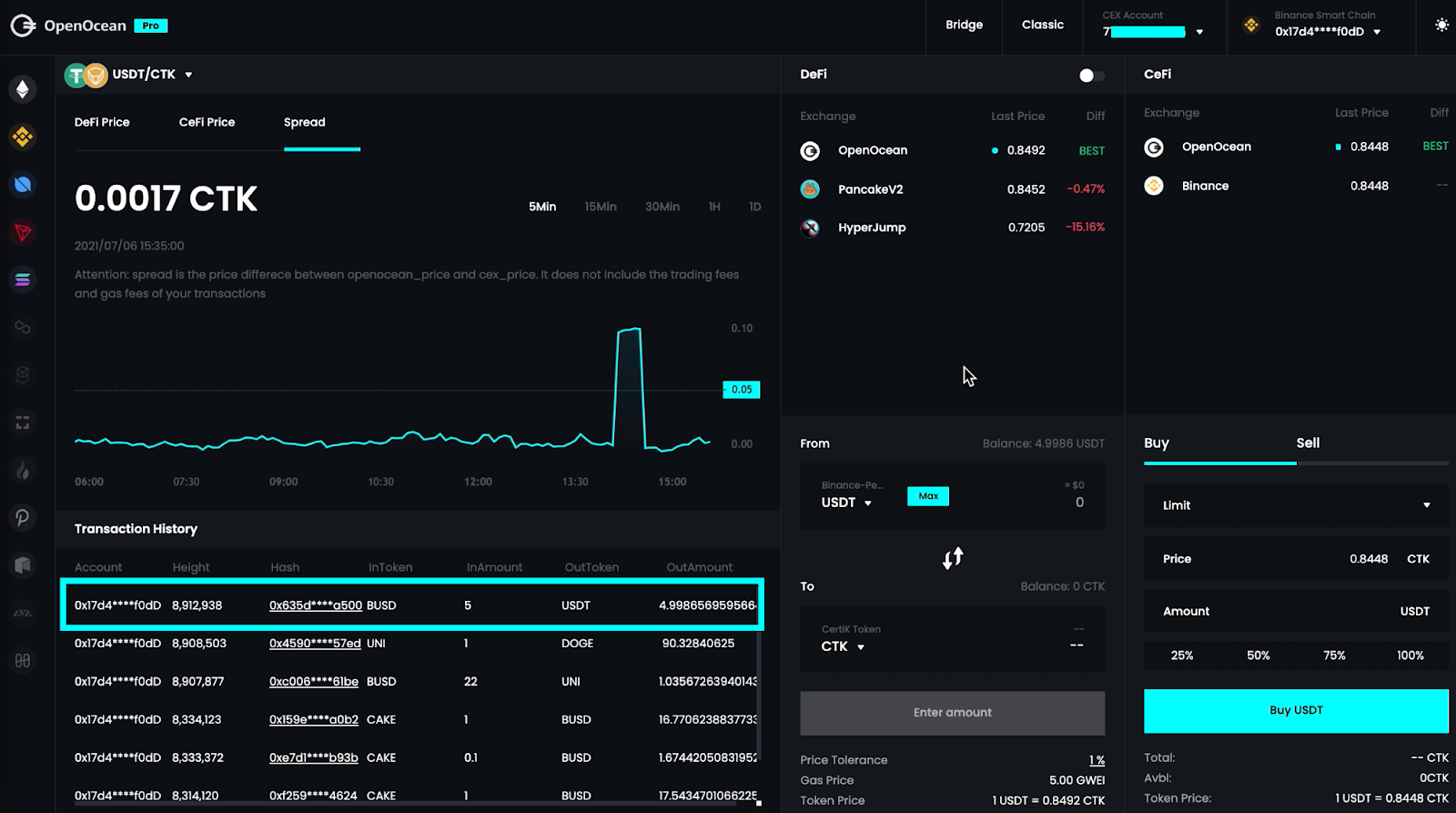The image size is (1456, 813).
Task: Click the Polygon chain icon in sidebar
Action: (x=23, y=327)
